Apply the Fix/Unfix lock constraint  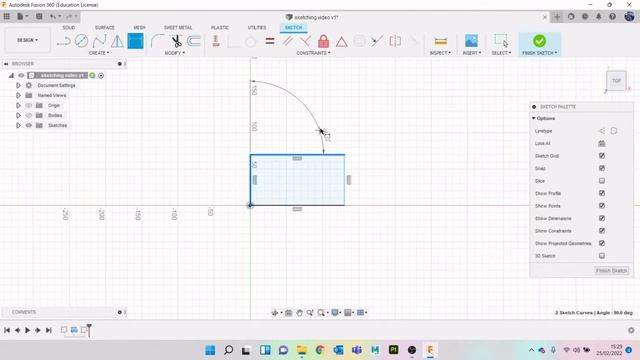323,41
